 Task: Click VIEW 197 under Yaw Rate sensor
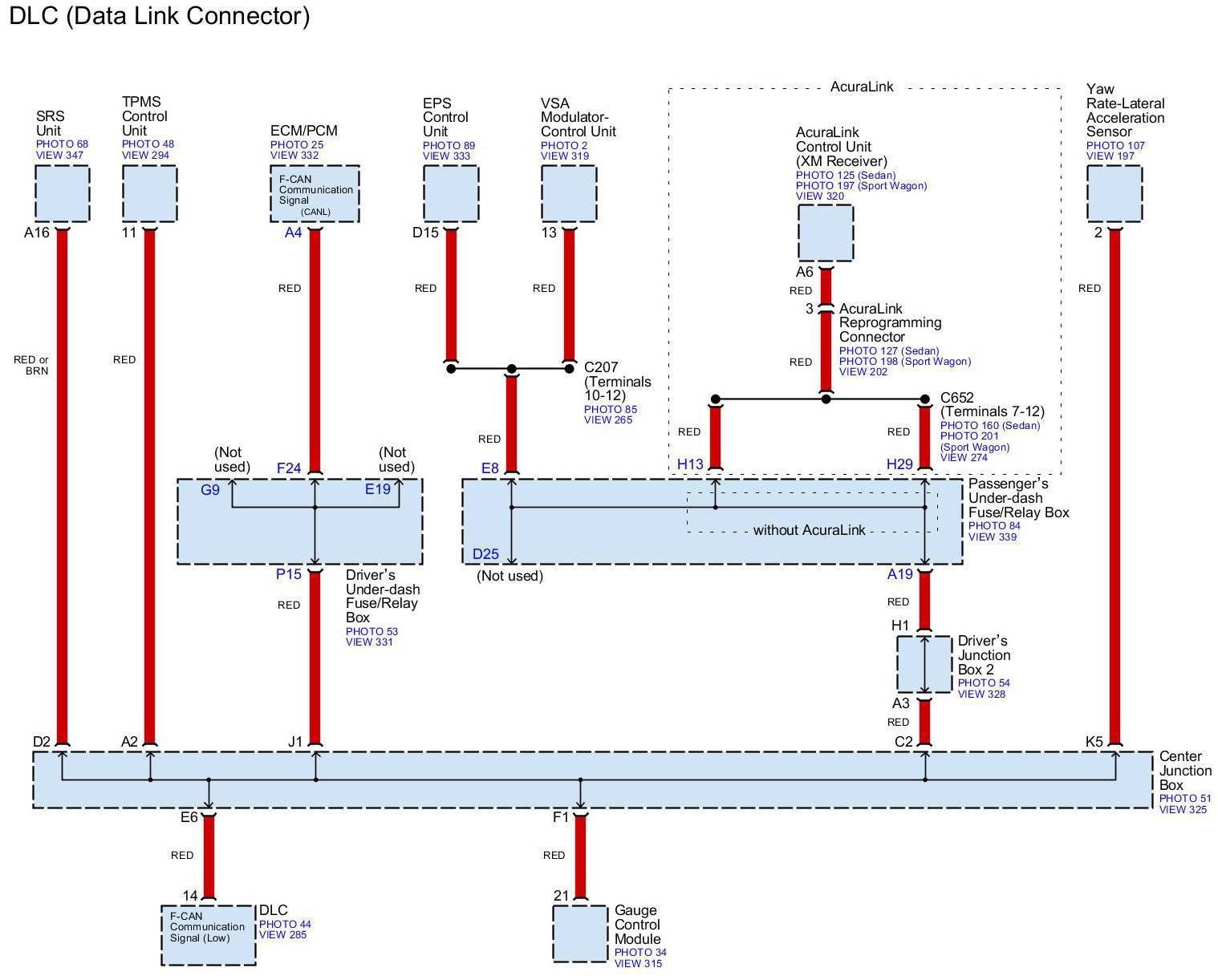click(1110, 156)
